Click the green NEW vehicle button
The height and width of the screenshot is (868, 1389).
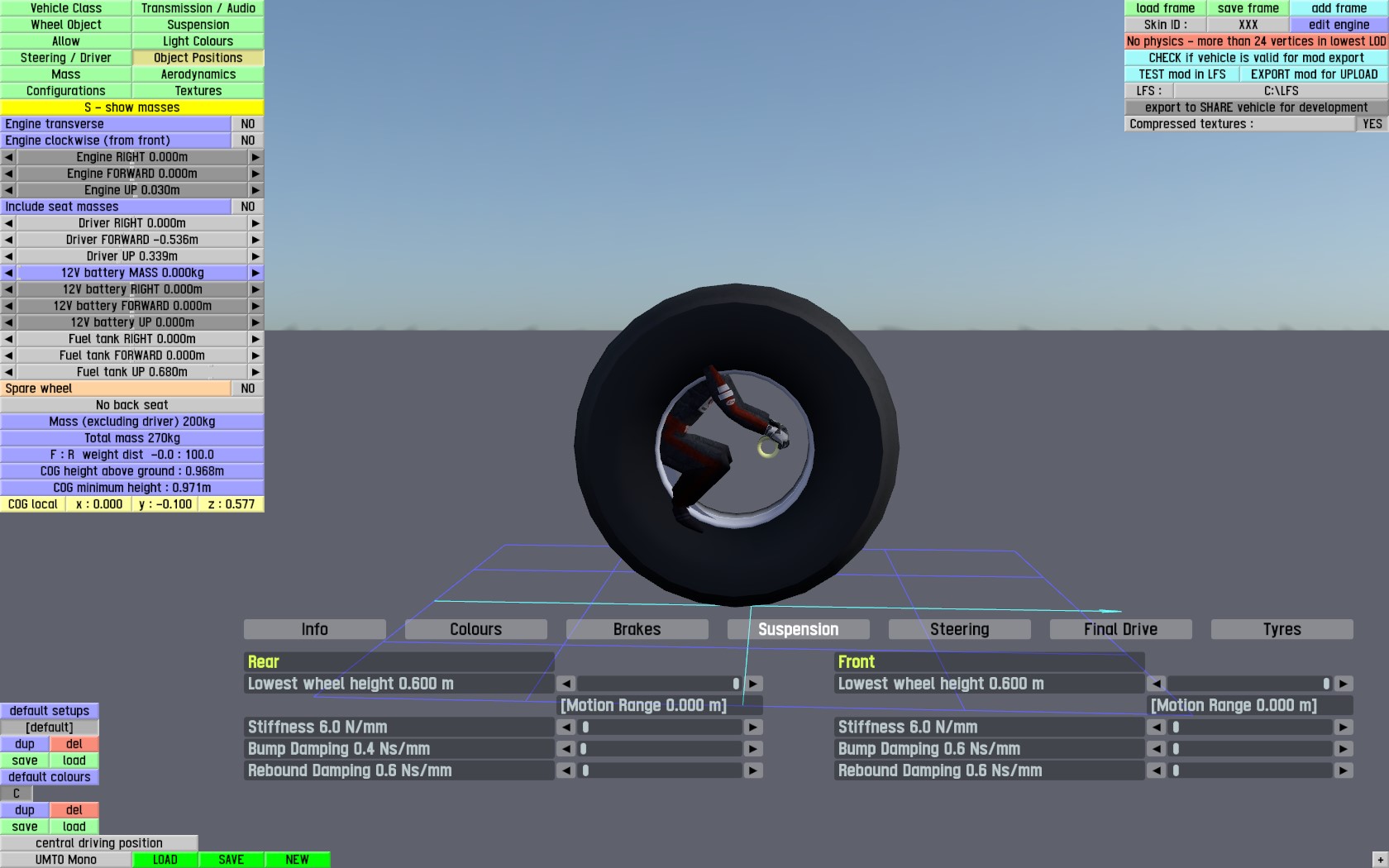pos(298,860)
